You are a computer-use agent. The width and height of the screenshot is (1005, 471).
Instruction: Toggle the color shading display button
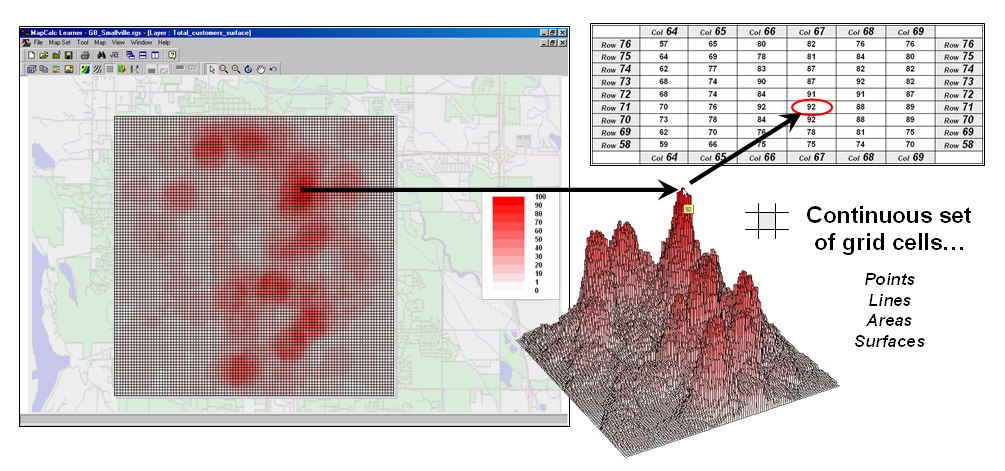click(x=85, y=69)
